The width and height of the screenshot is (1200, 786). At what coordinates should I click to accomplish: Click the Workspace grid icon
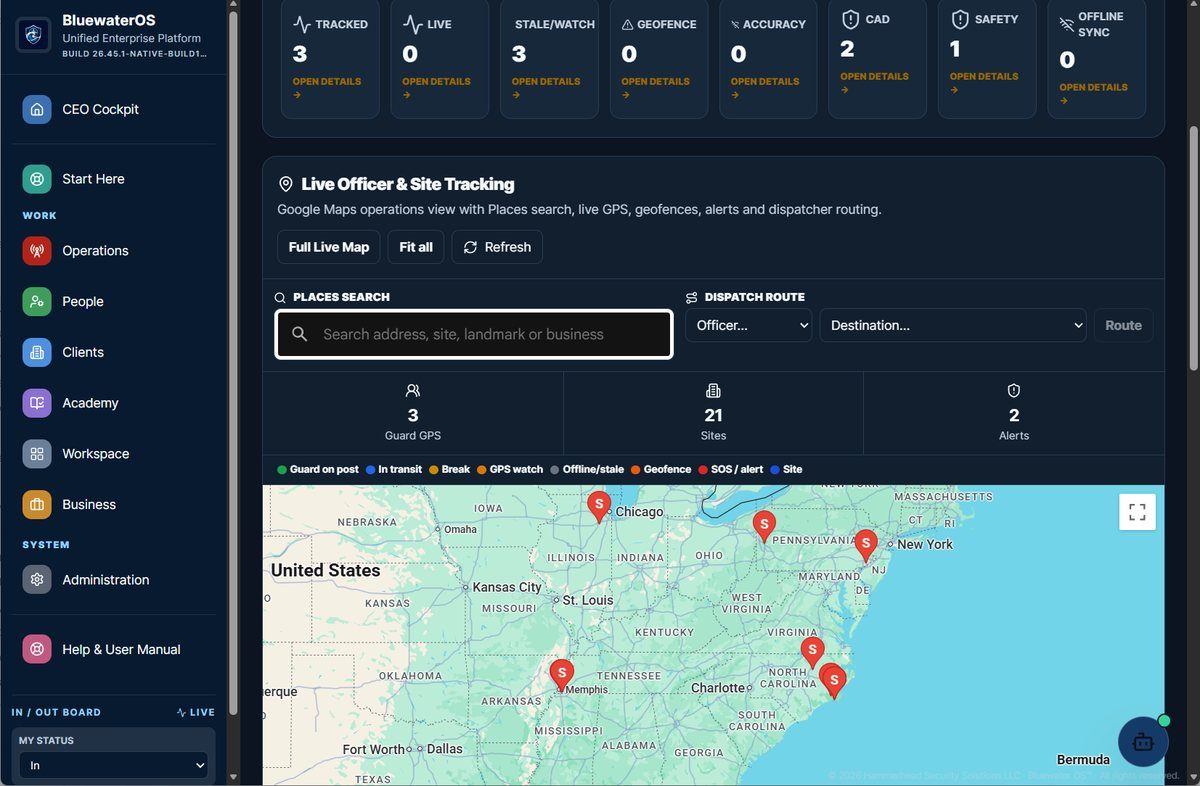click(37, 454)
